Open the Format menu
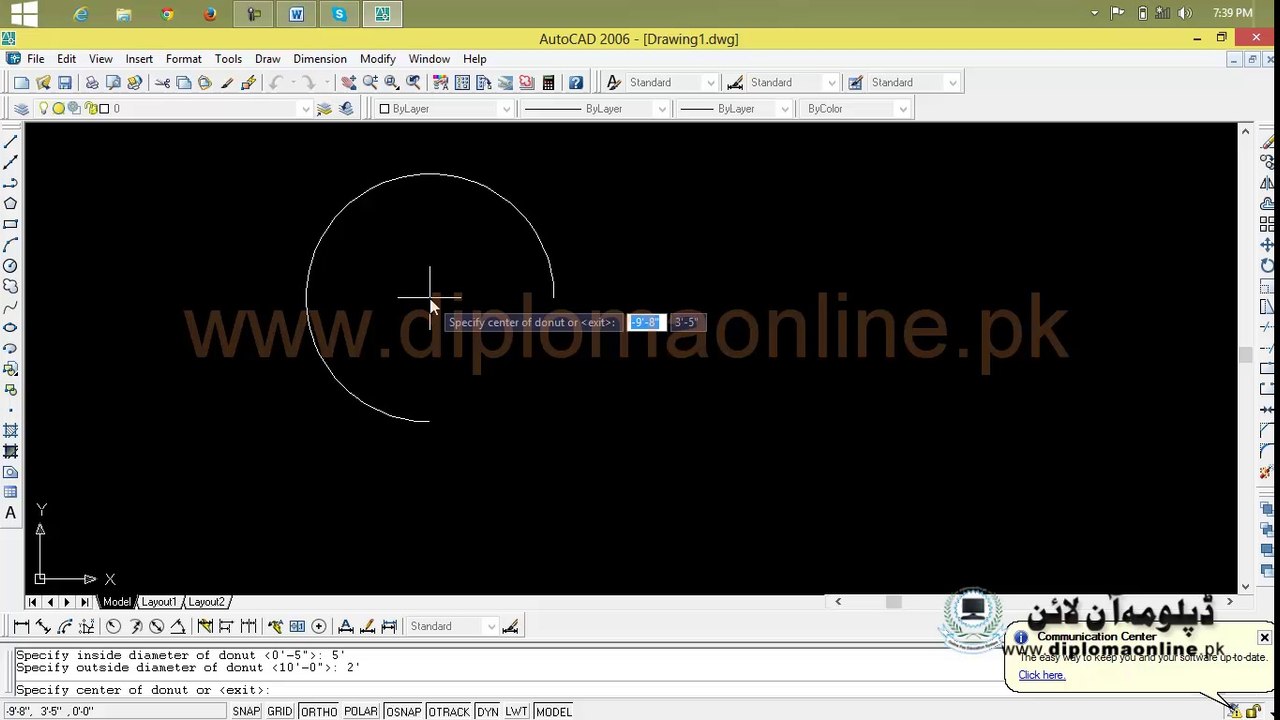1280x720 pixels. point(183,59)
